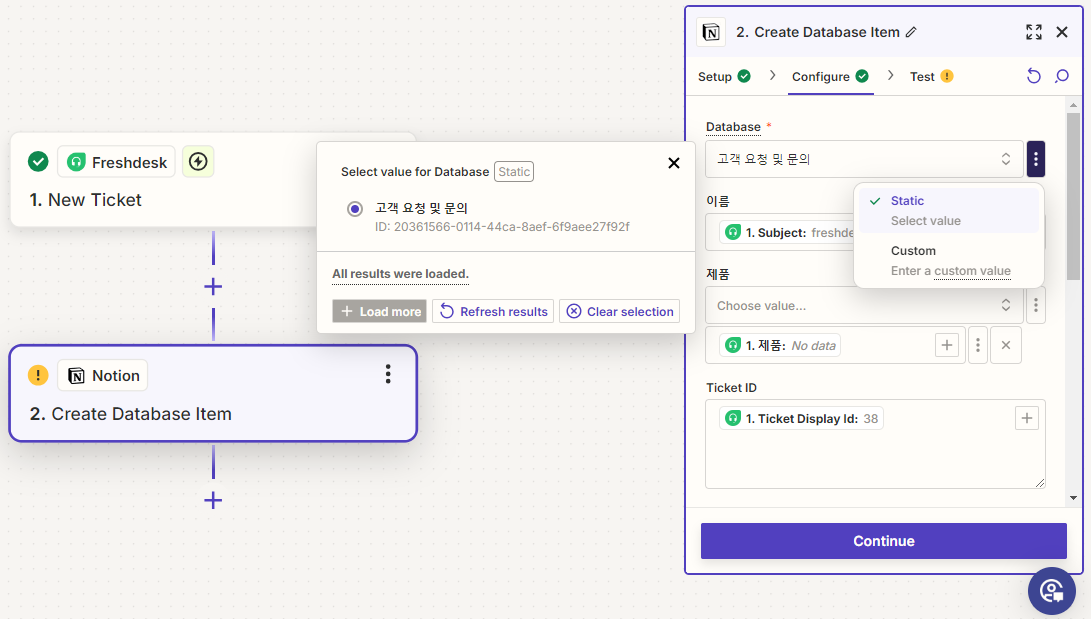Click the Notion logo in the panel header
Image resolution: width=1091 pixels, height=619 pixels.
click(711, 32)
